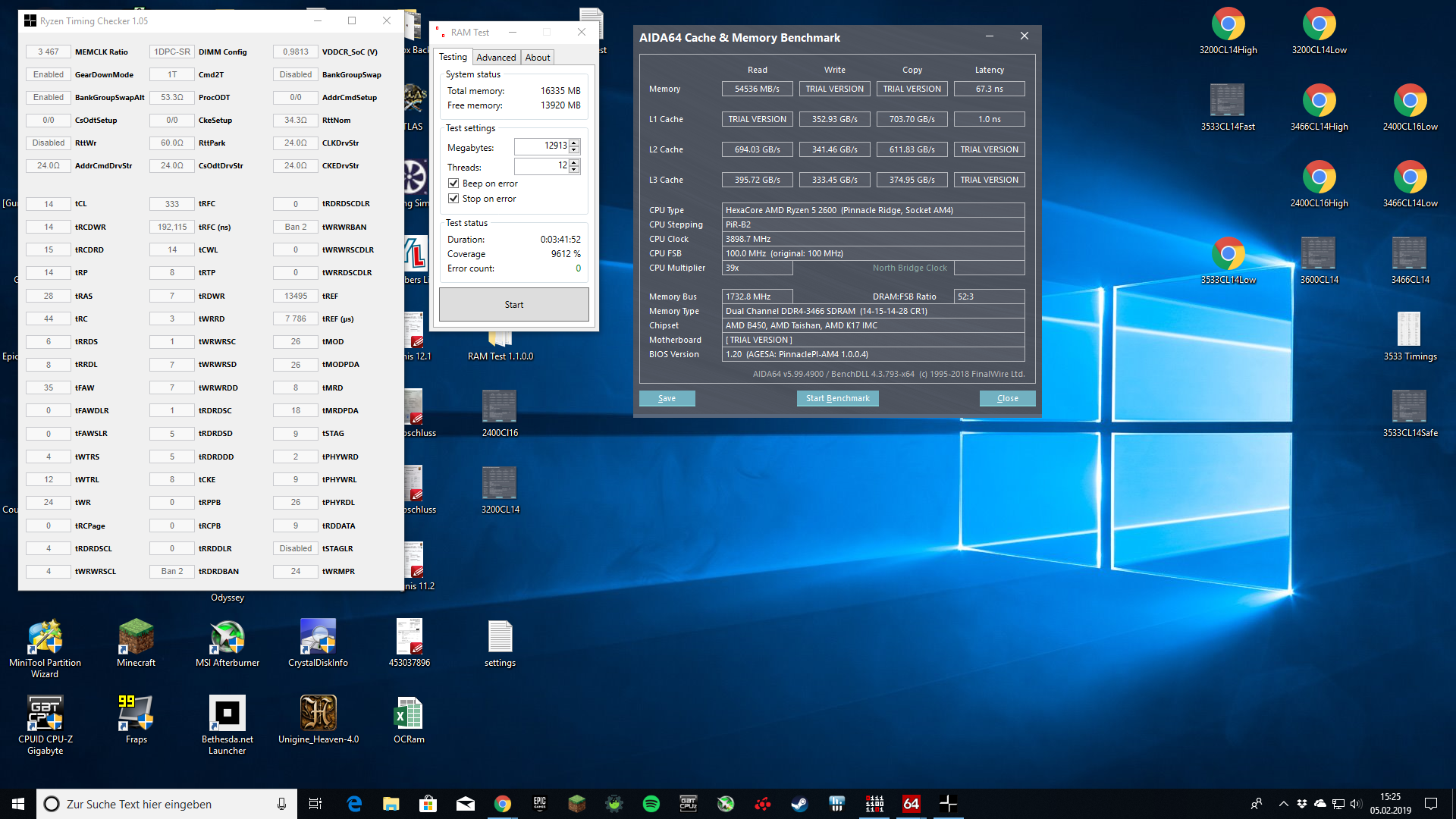This screenshot has width=1456, height=819.
Task: Toggle Beep on error checkbox
Action: [453, 184]
